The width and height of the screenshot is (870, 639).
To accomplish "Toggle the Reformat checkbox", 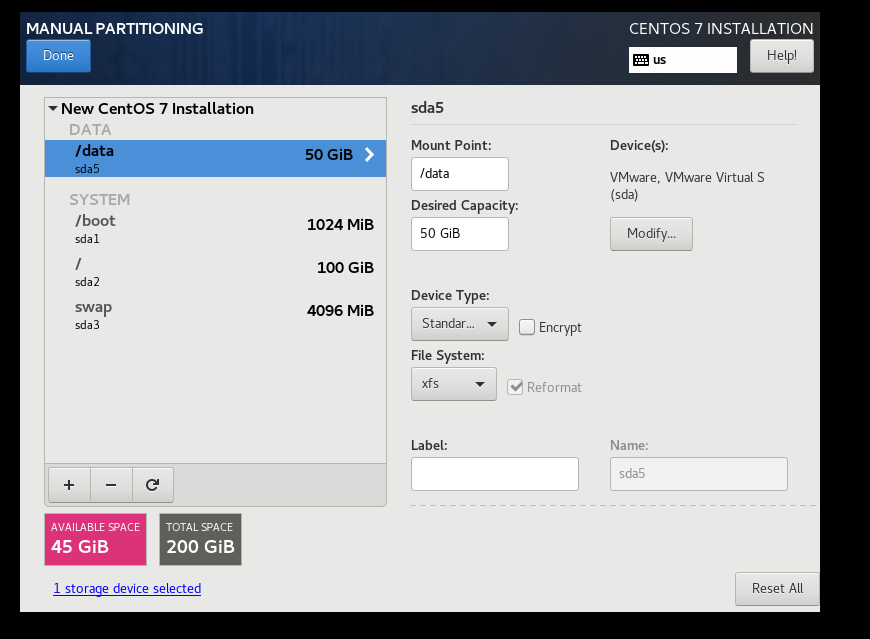I will tap(515, 387).
